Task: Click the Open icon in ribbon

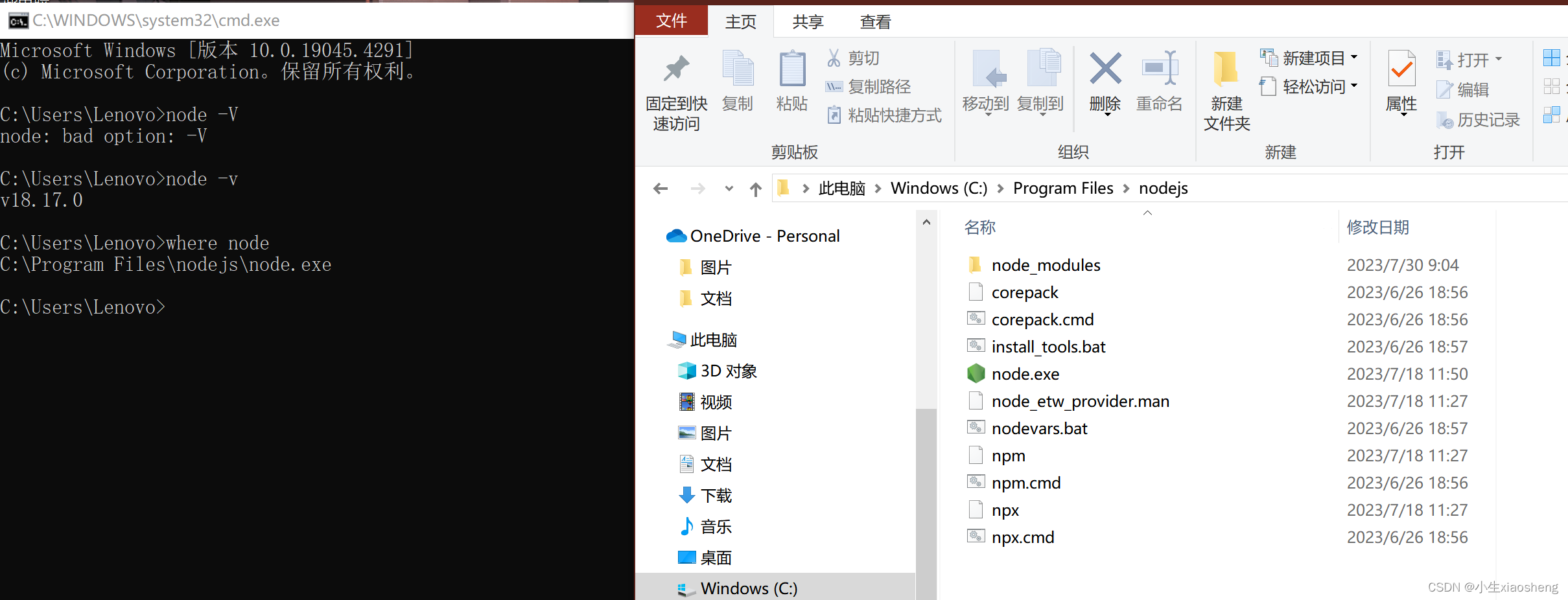Action: (1444, 60)
